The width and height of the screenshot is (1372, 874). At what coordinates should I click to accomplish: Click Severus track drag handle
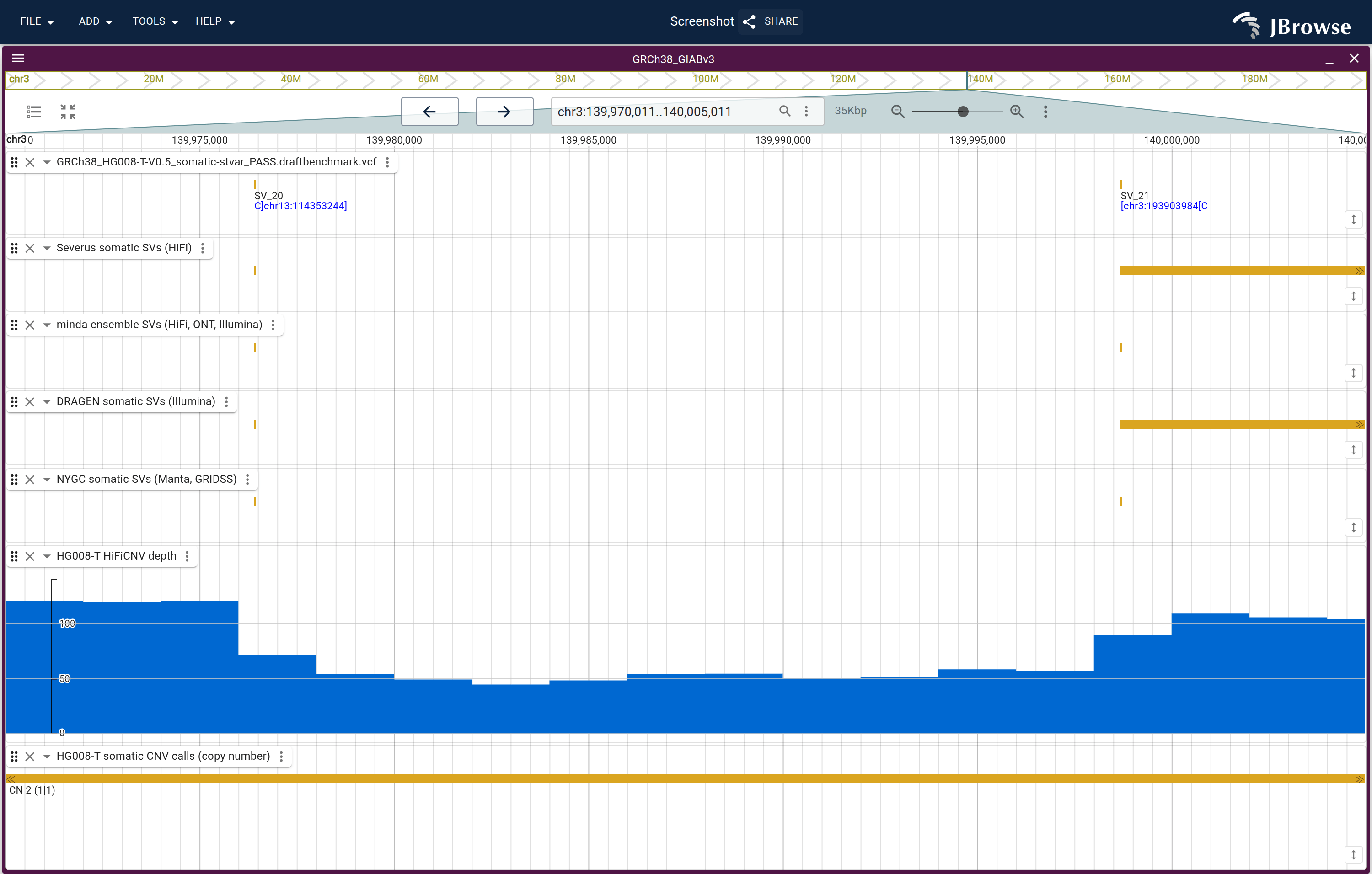(x=14, y=248)
